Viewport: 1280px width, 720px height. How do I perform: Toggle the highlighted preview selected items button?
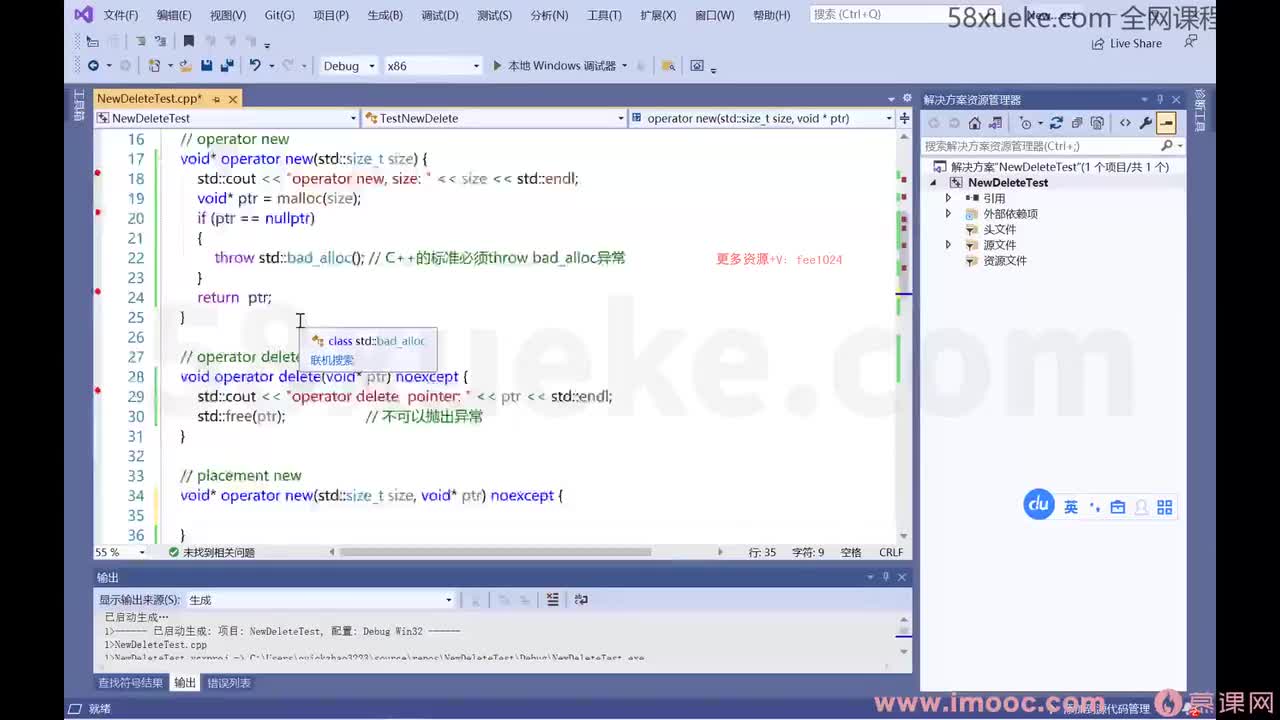(1166, 123)
